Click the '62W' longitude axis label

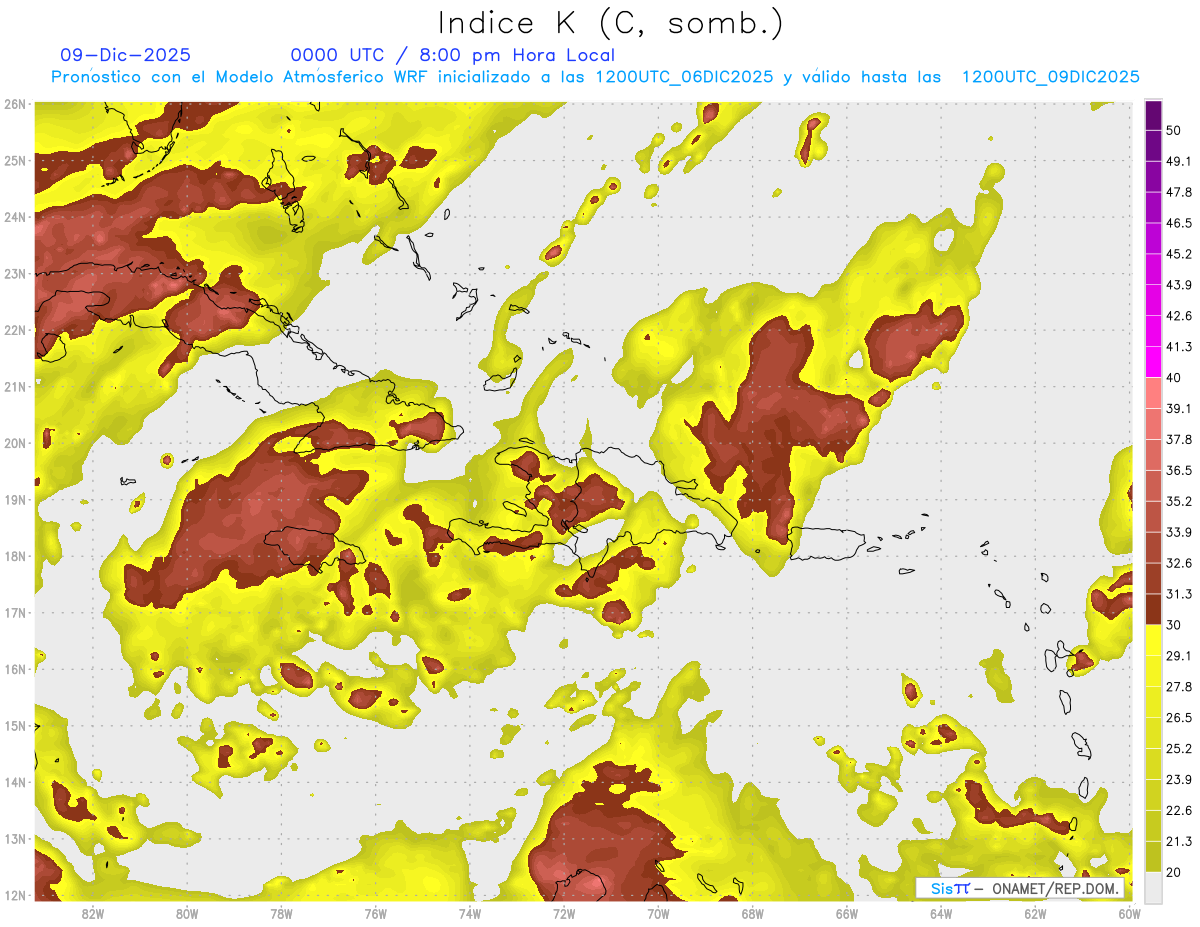pyautogui.click(x=1035, y=913)
